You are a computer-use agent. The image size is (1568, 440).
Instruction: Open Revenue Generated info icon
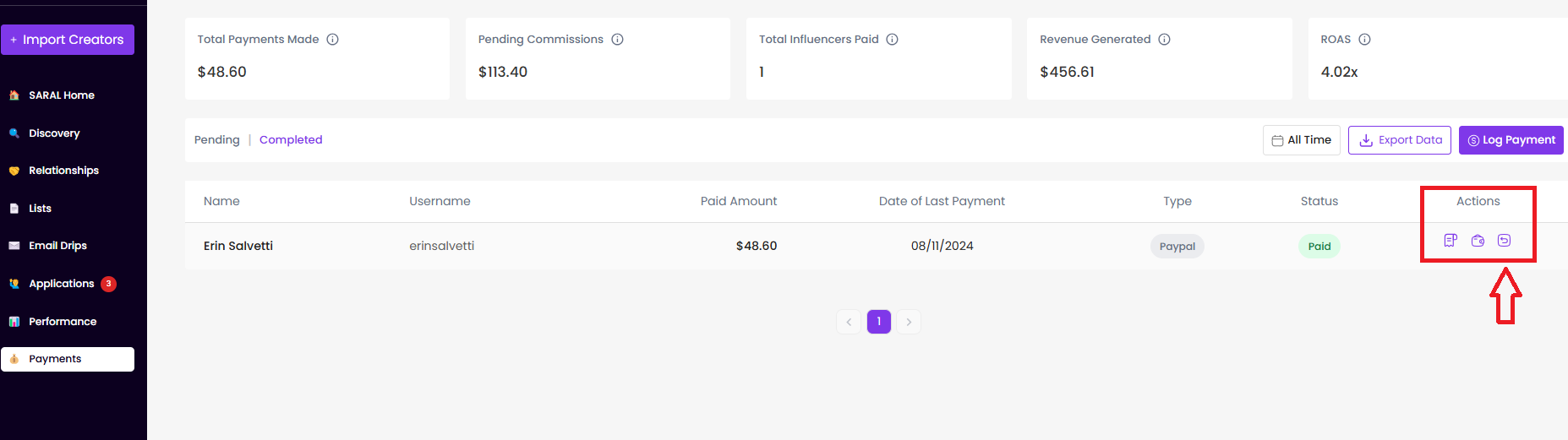coord(1165,40)
